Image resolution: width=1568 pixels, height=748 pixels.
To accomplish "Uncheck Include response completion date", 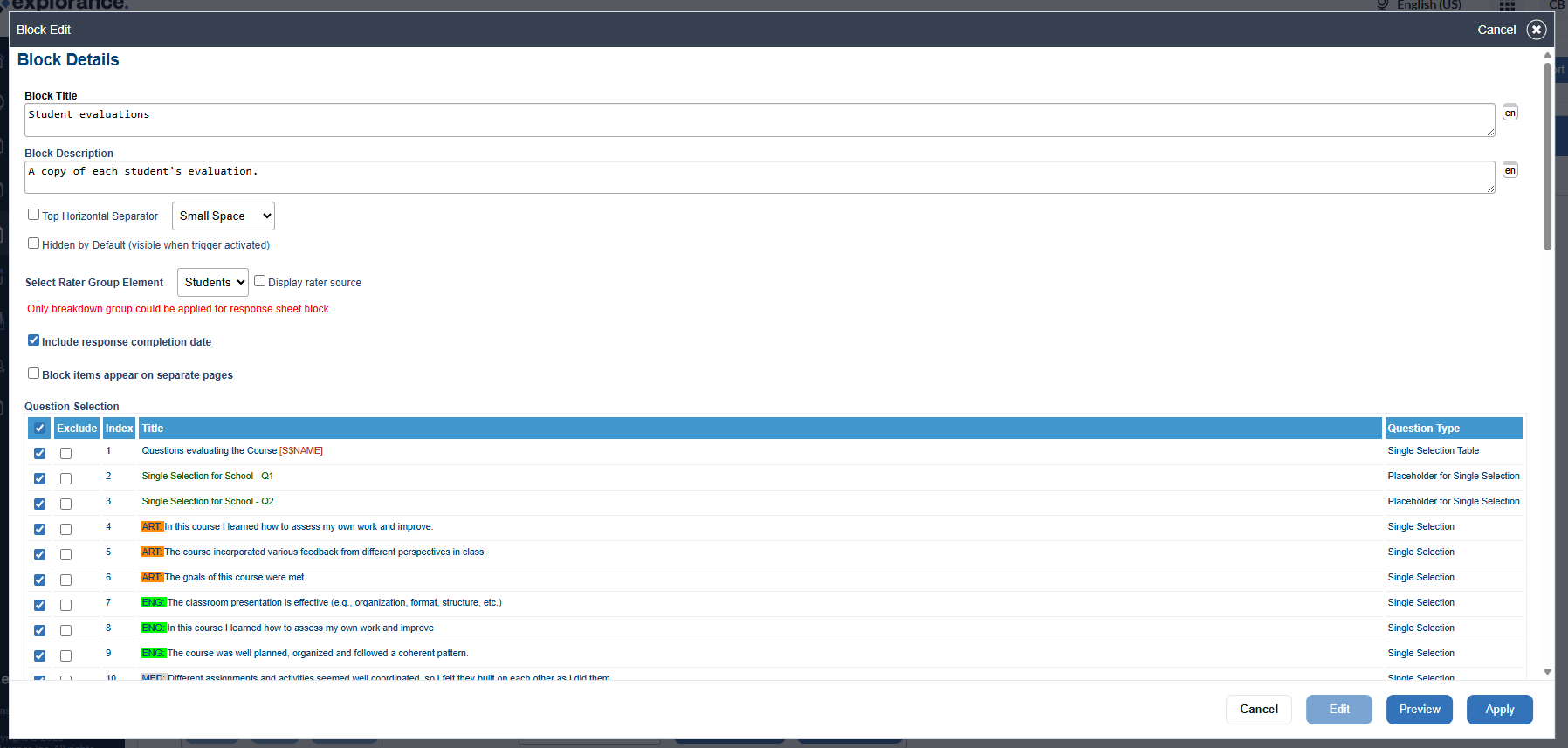I will click(34, 340).
